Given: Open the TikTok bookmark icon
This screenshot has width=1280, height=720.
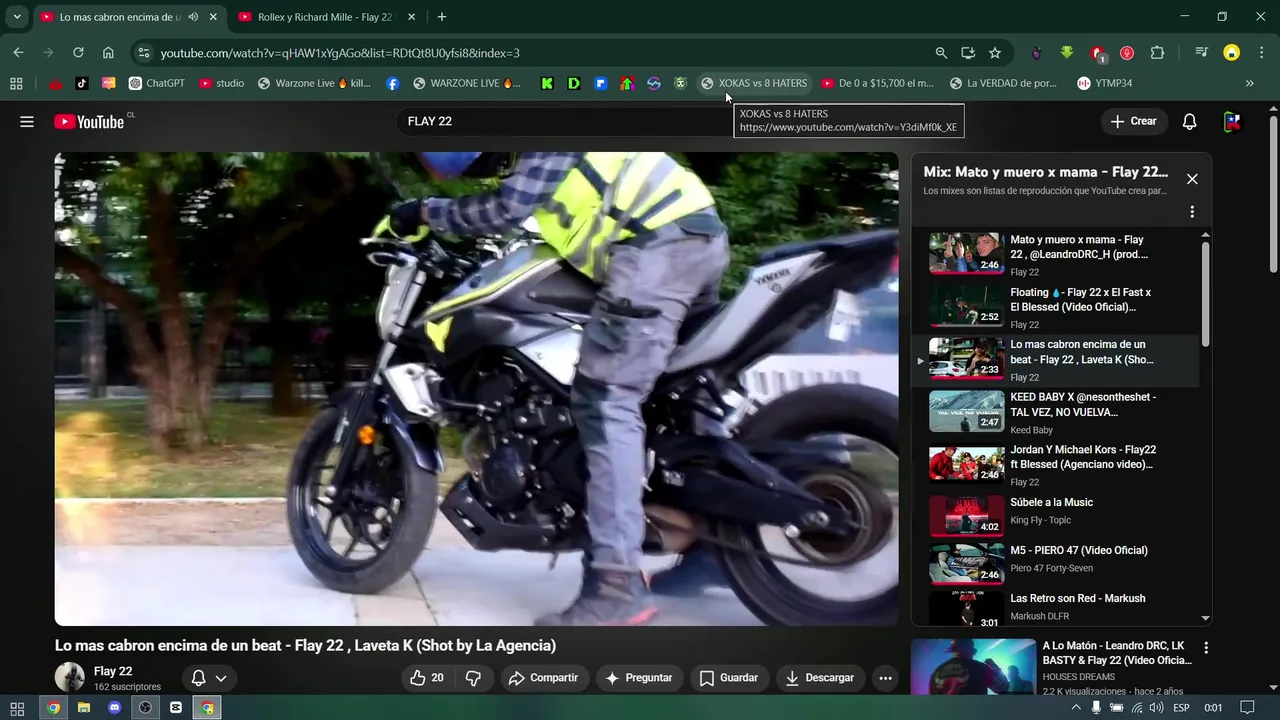Looking at the screenshot, I should 82,83.
